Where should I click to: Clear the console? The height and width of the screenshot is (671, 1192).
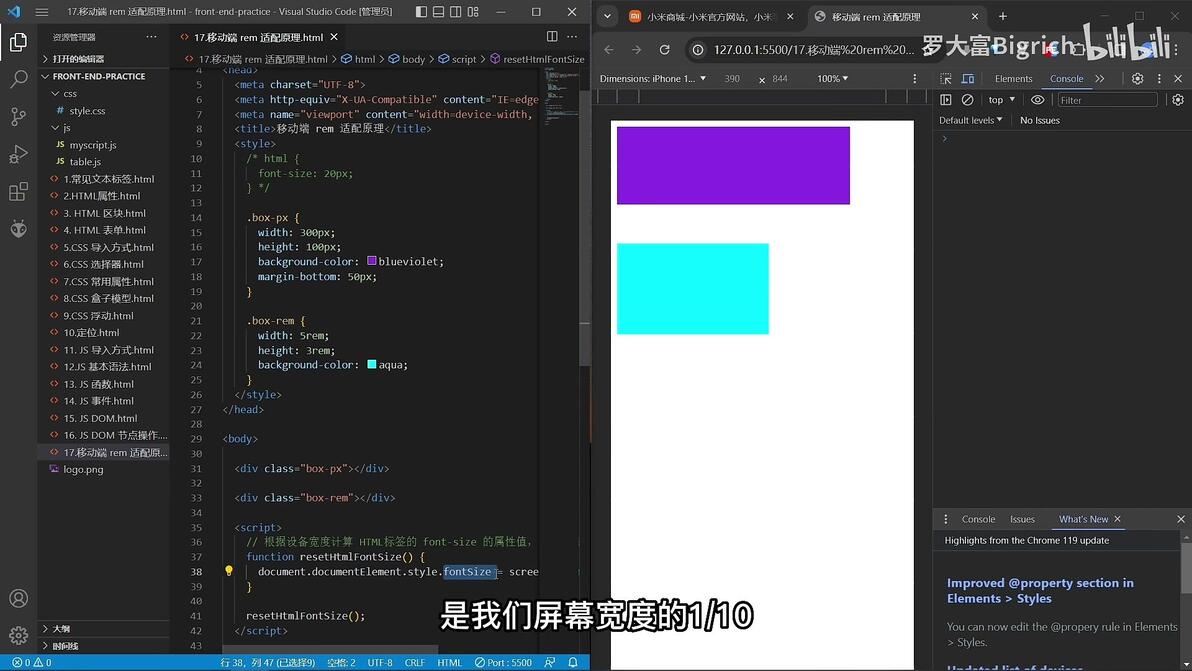point(967,100)
